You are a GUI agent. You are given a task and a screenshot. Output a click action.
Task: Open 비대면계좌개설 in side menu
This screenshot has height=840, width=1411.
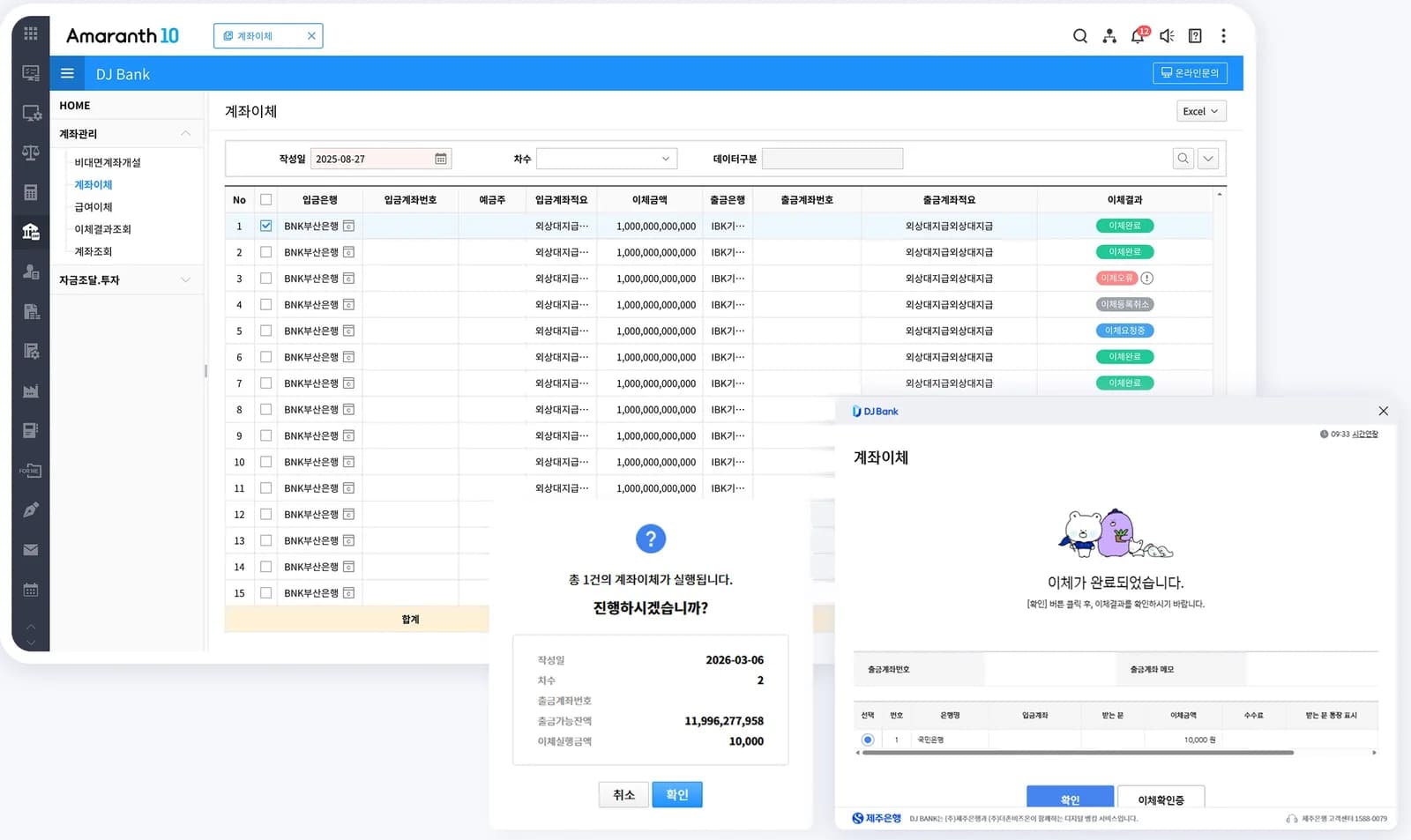pos(108,163)
